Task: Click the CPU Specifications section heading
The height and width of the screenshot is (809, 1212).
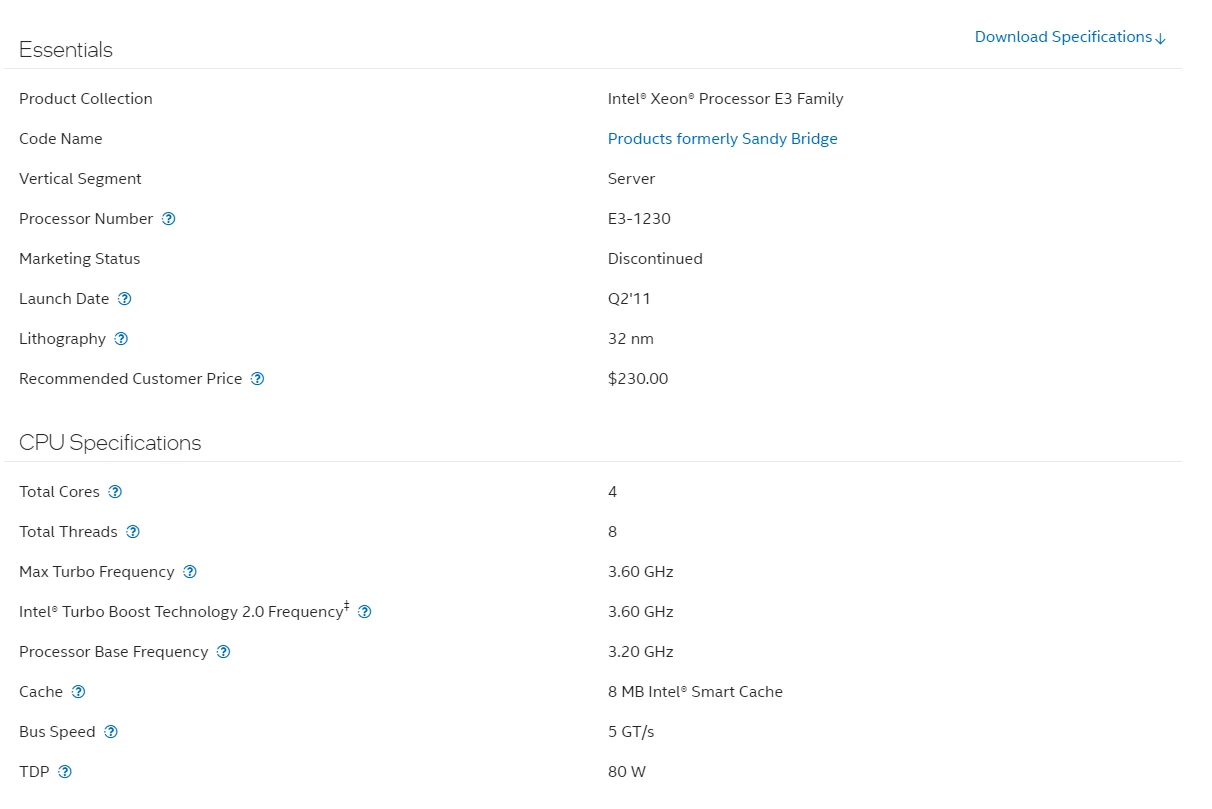Action: (x=110, y=443)
